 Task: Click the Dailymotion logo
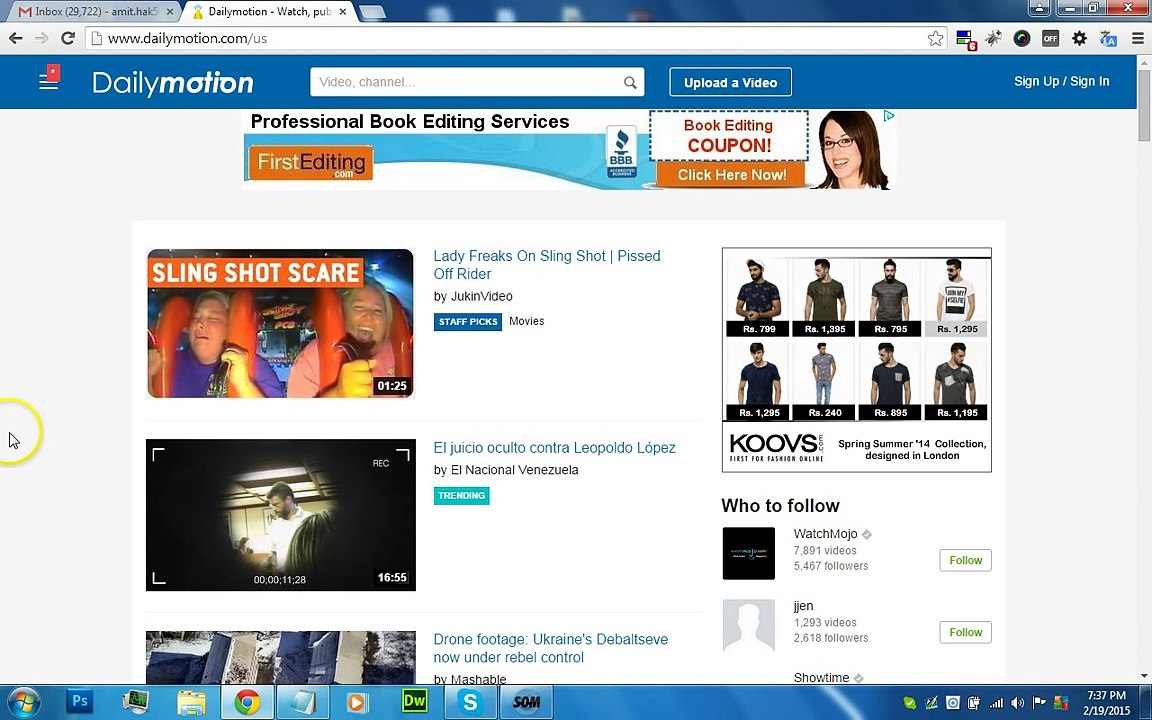(x=173, y=83)
